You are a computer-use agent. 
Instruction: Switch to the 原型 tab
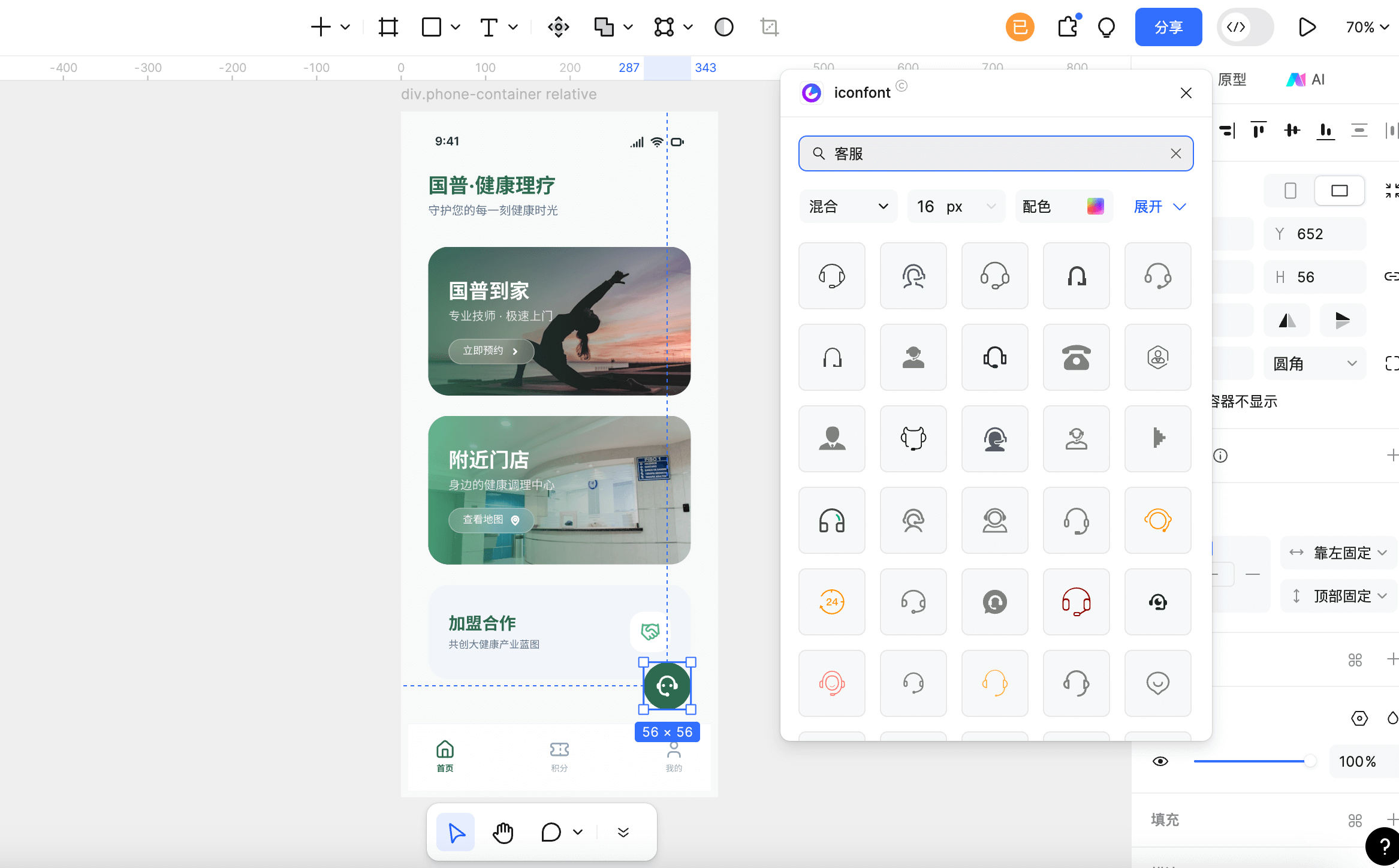pos(1232,79)
